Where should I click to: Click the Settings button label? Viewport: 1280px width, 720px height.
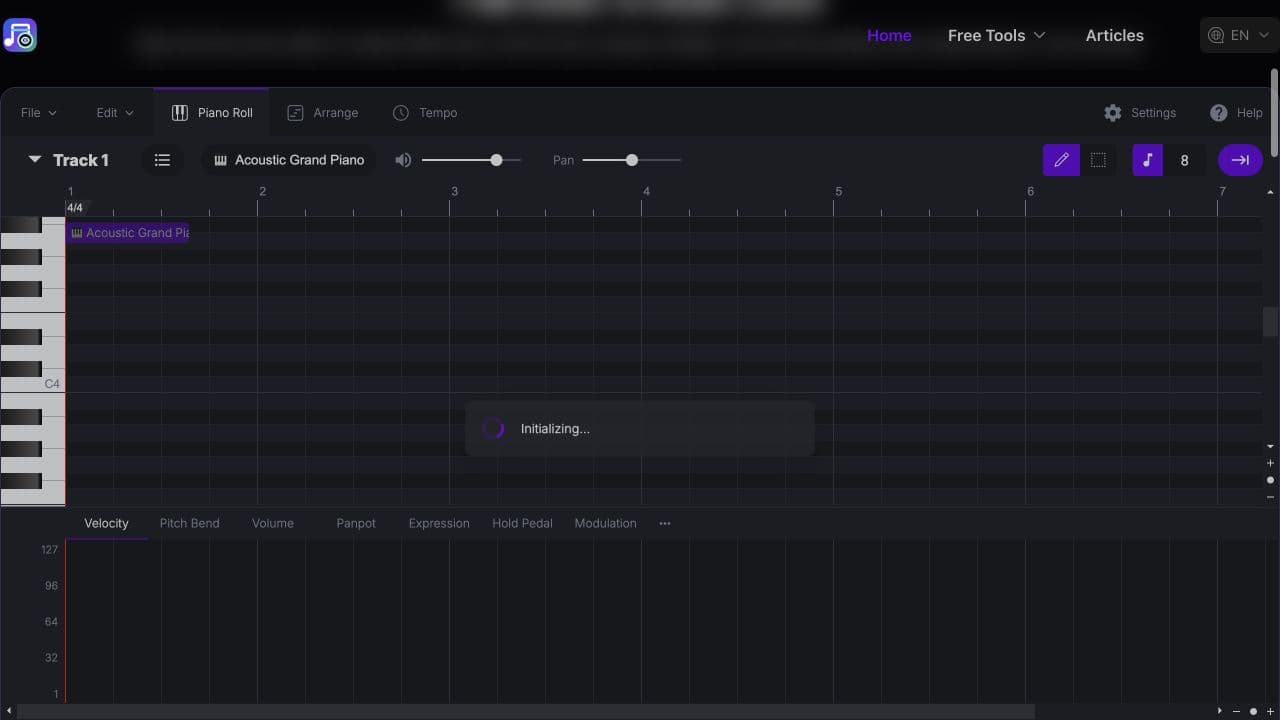[1153, 113]
